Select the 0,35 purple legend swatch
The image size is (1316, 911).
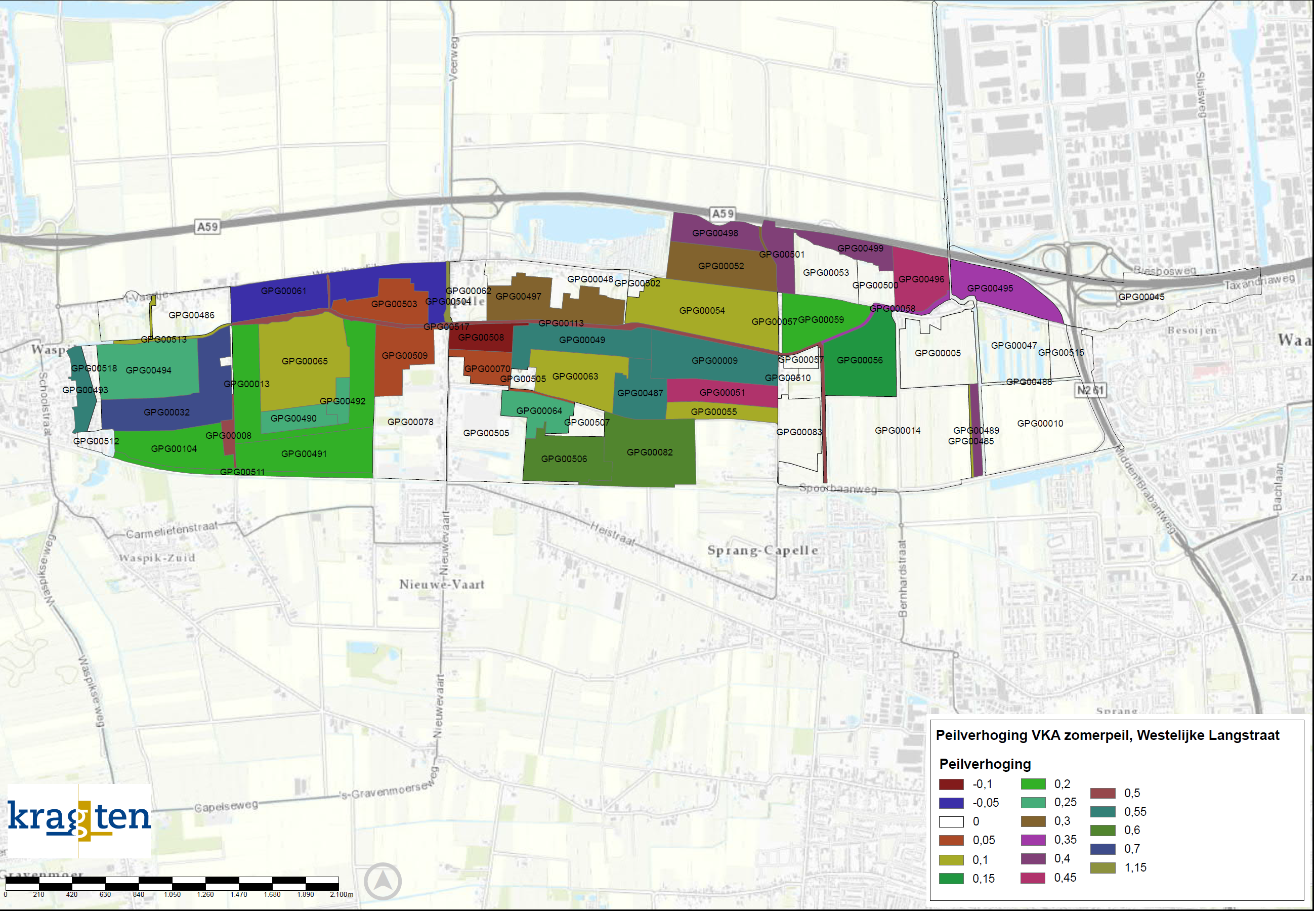click(x=1034, y=840)
